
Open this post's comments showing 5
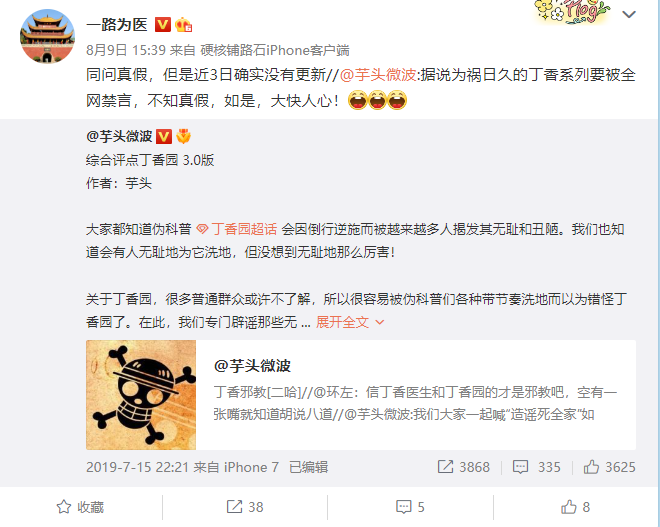410,507
